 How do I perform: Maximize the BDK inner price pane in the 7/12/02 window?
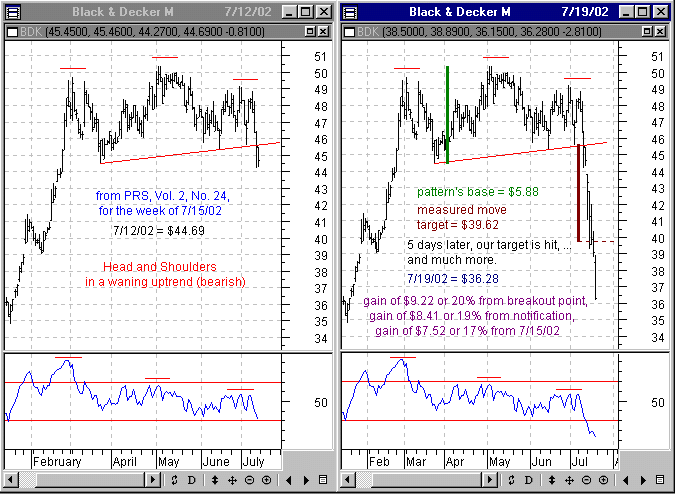click(310, 31)
